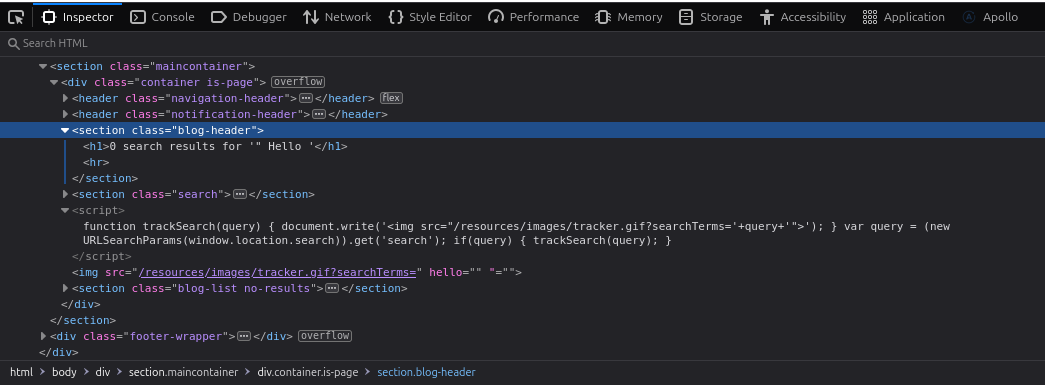Expand the navigation-header element
Screen dimensions: 1045x385
tap(65, 99)
